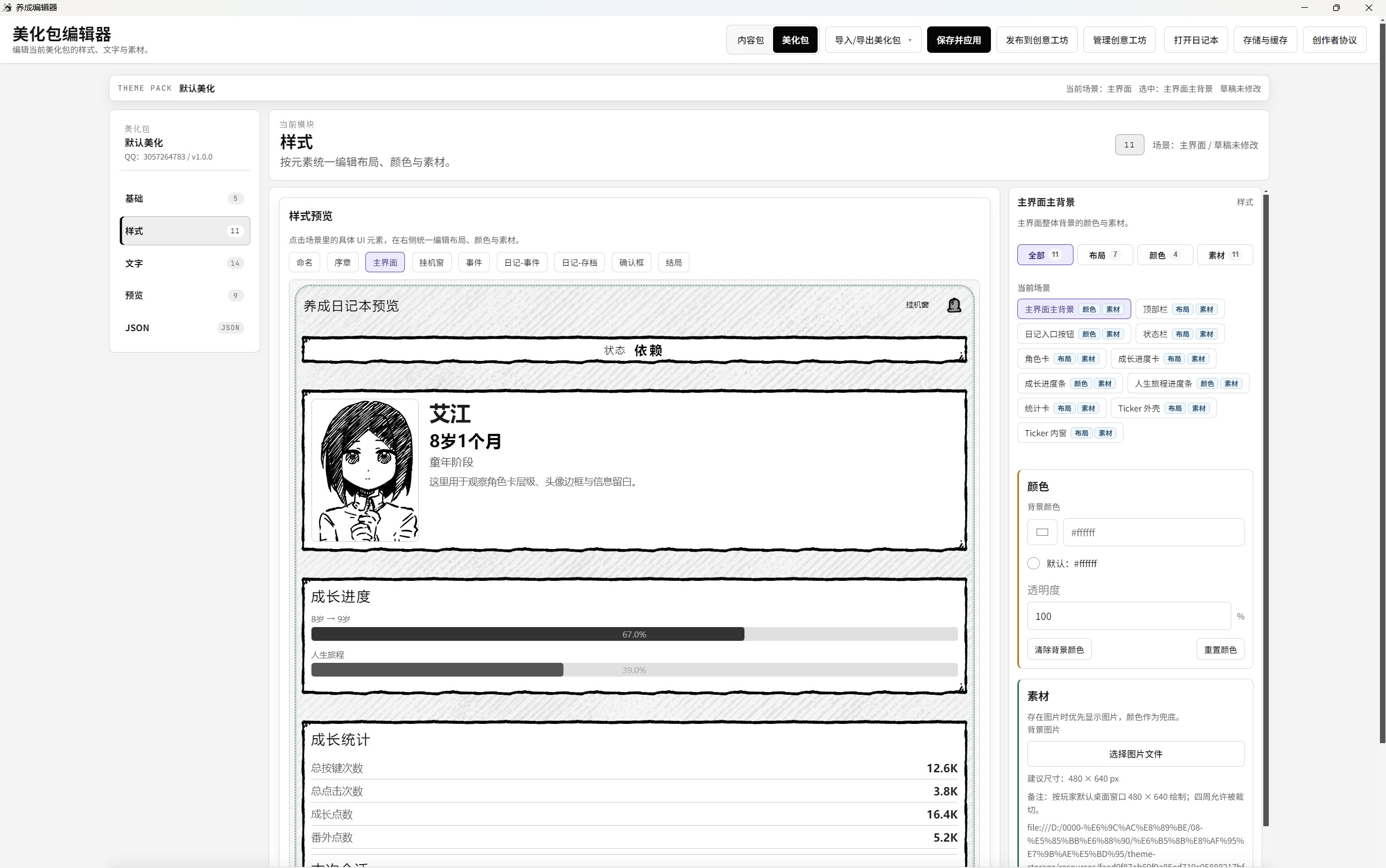This screenshot has width=1386, height=868.
Task: Click 选择图片文件 button
Action: 1135,754
